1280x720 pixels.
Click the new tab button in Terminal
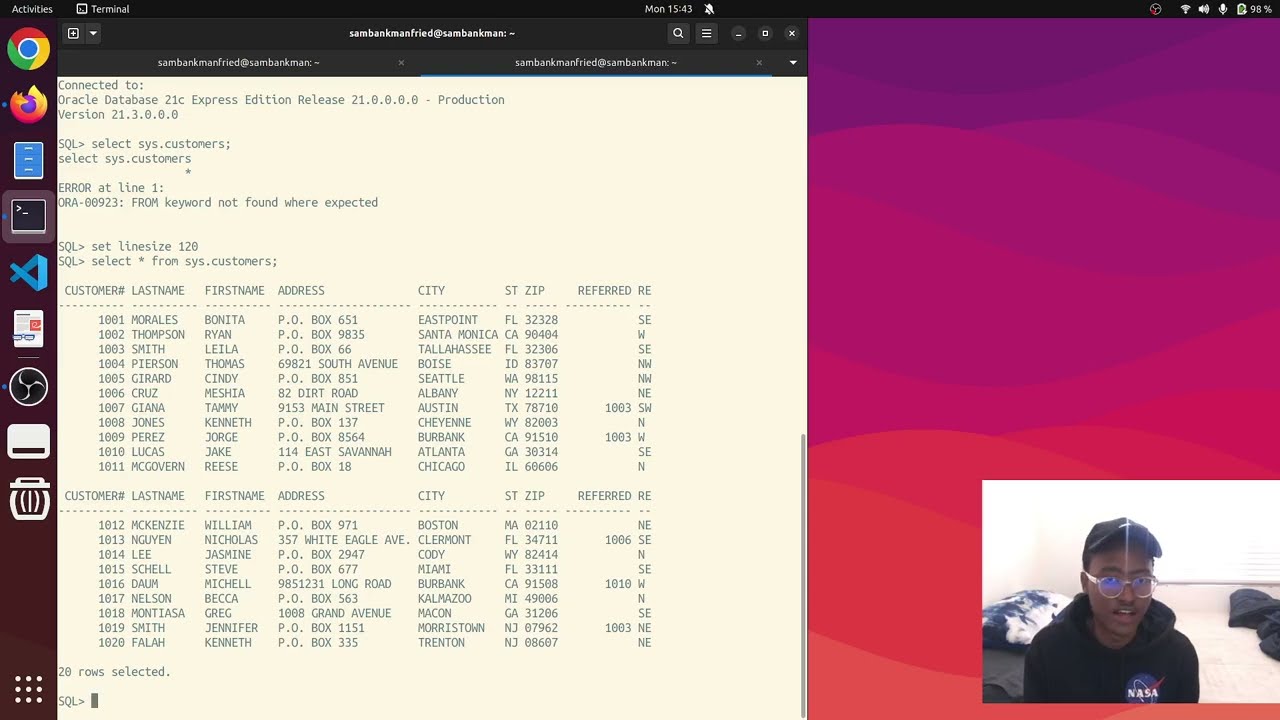(73, 33)
